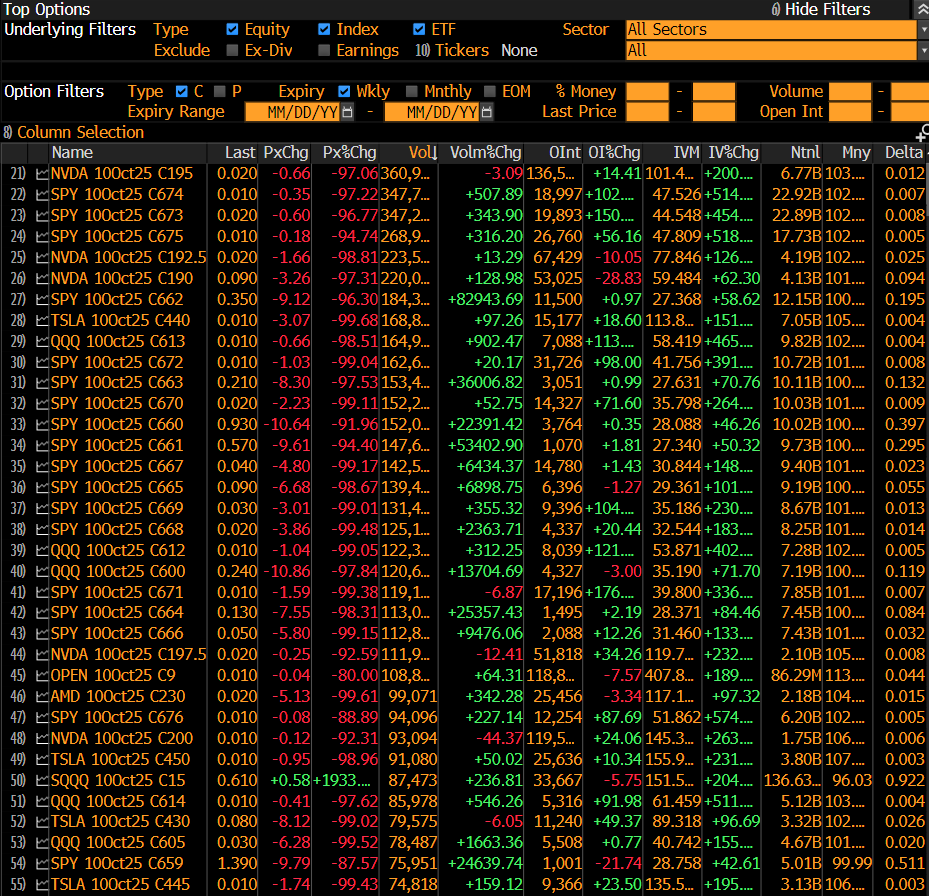Image resolution: width=929 pixels, height=896 pixels.
Task: Open chart icon for OPEN 10Oct25 C9
Action: [42, 675]
